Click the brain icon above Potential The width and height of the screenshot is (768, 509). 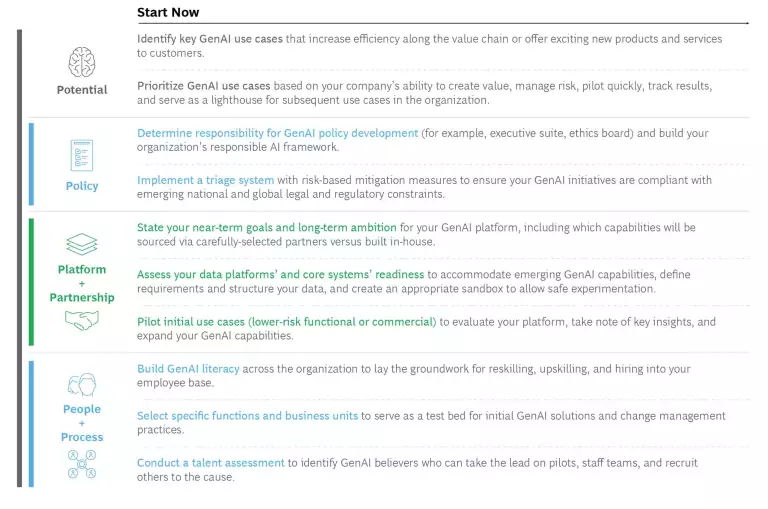[x=82, y=63]
